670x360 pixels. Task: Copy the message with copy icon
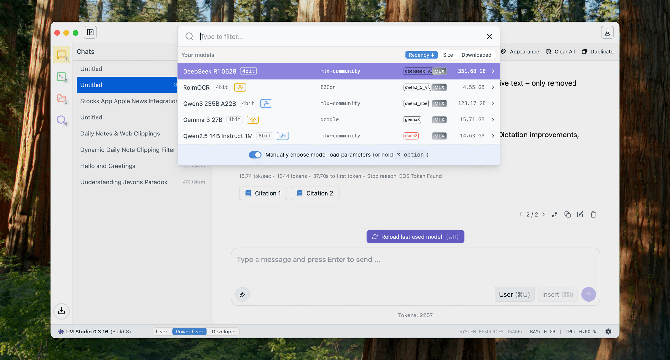pos(567,214)
